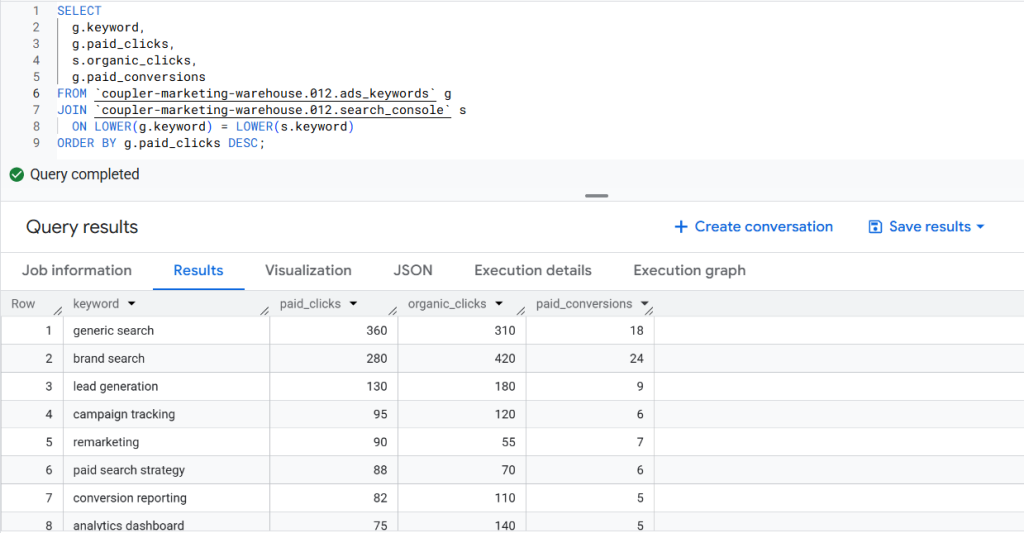Click the Query completed status text
The height and width of the screenshot is (533, 1024).
point(85,174)
